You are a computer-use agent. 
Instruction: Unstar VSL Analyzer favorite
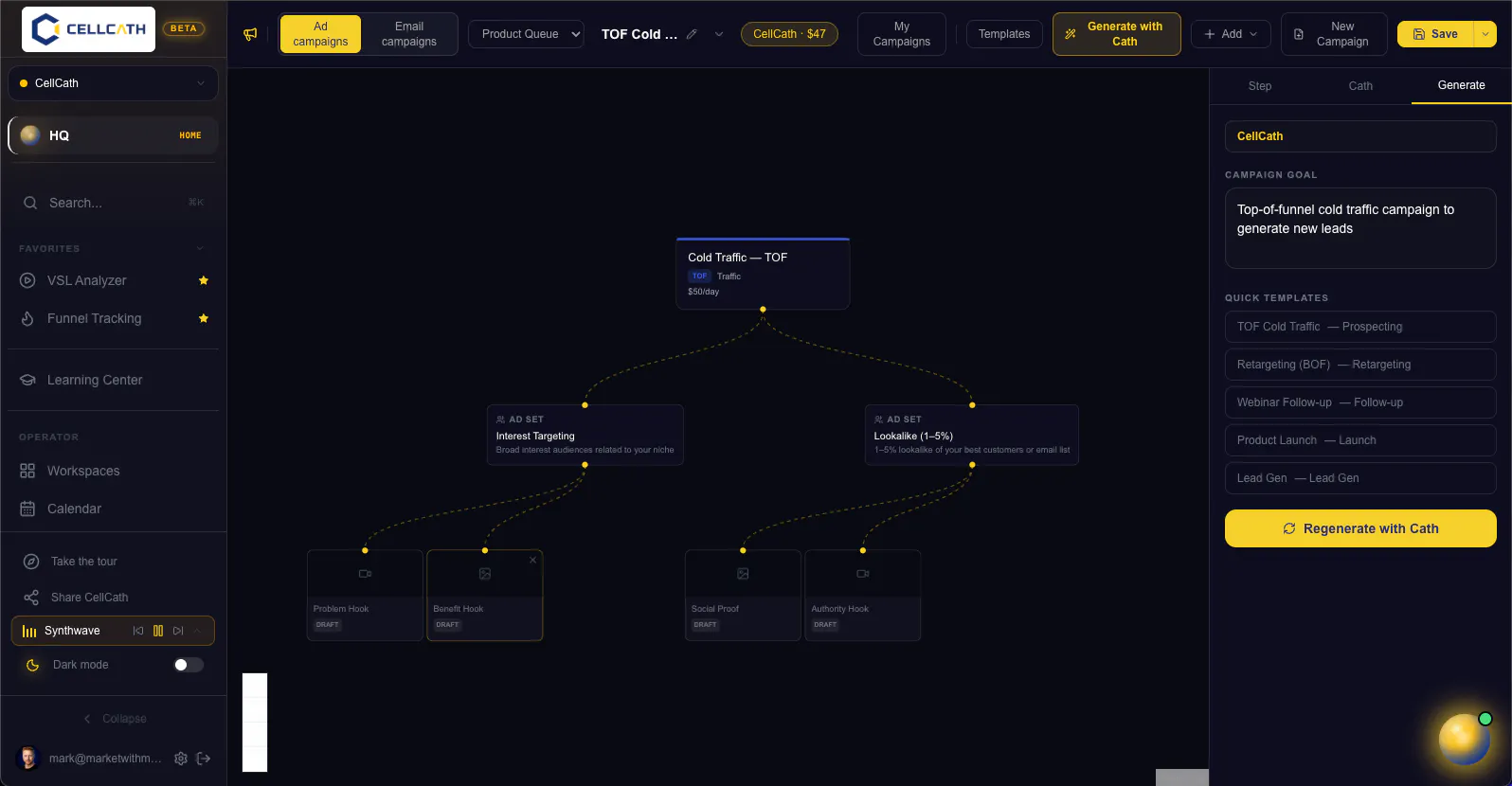[x=204, y=280]
